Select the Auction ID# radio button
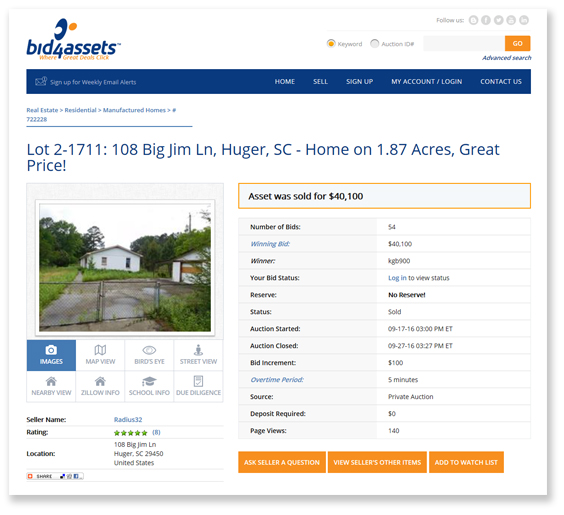This screenshot has width=564, height=515. (x=374, y=44)
